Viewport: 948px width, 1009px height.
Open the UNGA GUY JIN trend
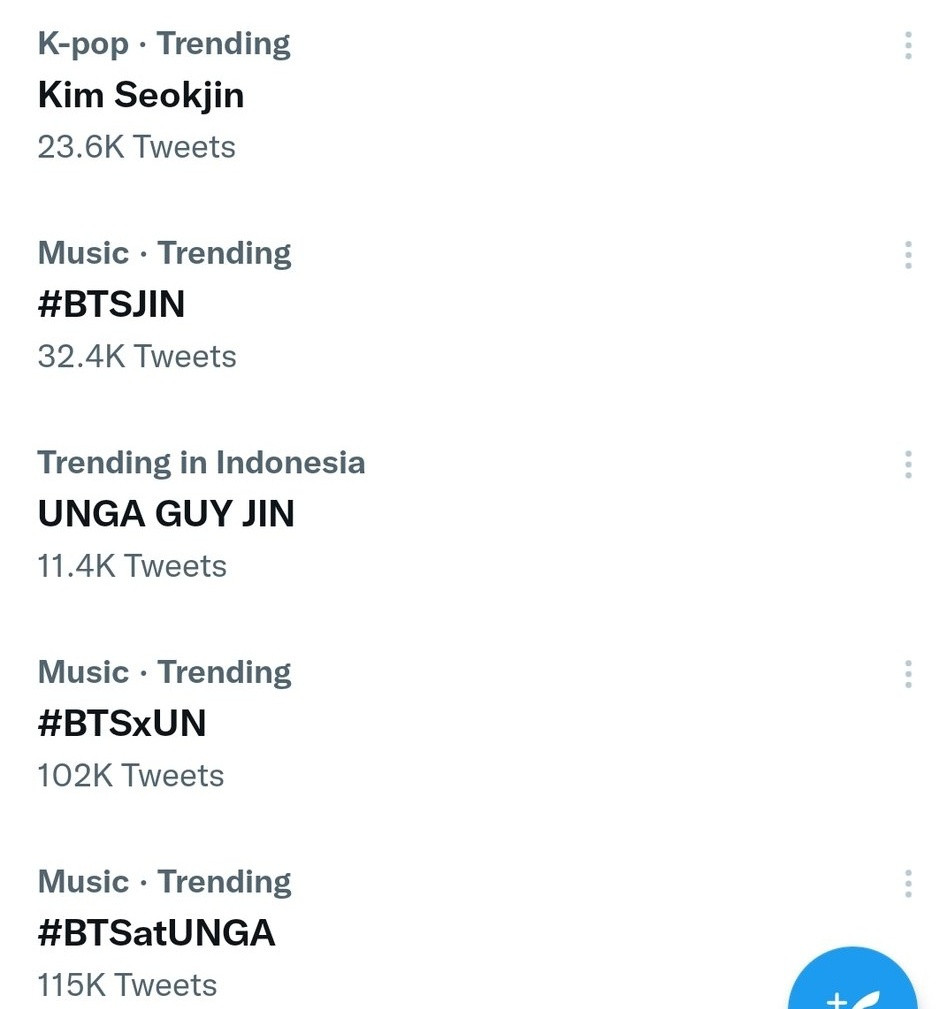click(x=166, y=514)
